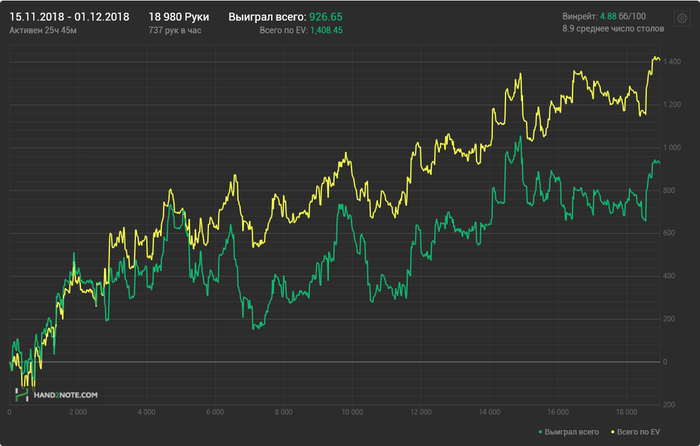Screen dimensions: 700x446
Task: Click the x-axis label 10 000
Action: 352,412
